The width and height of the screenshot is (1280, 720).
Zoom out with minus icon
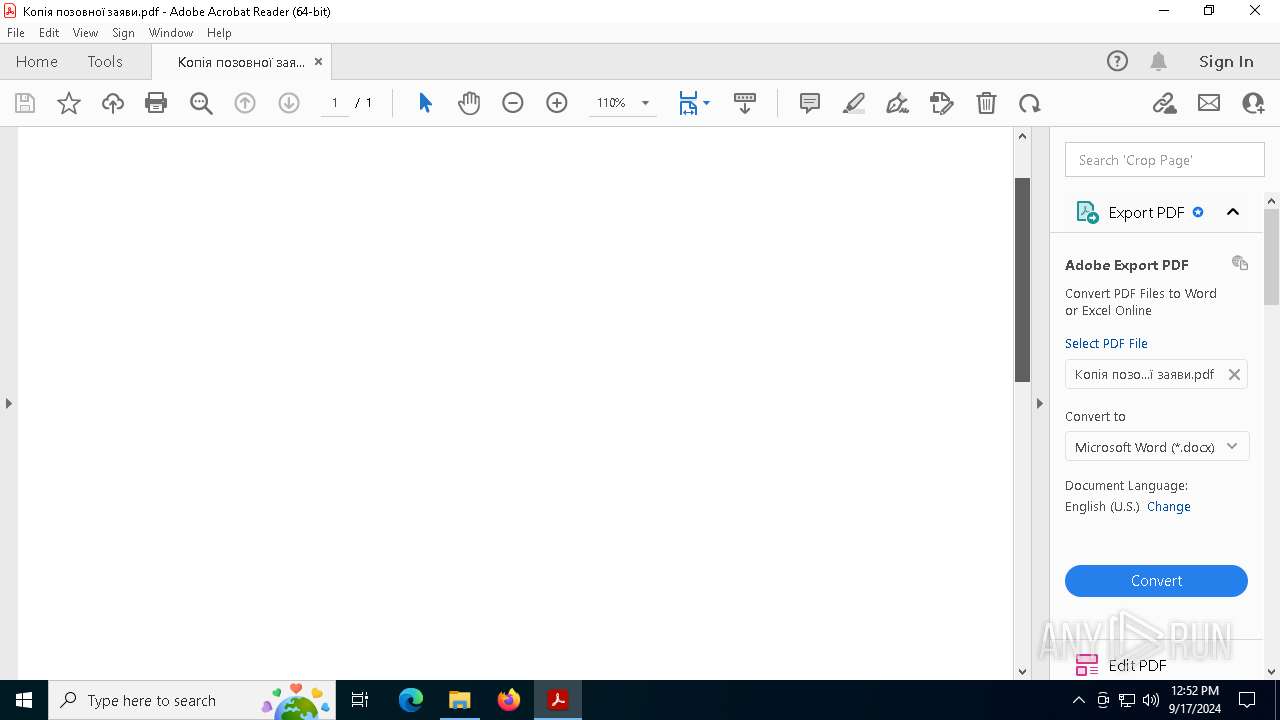click(513, 103)
